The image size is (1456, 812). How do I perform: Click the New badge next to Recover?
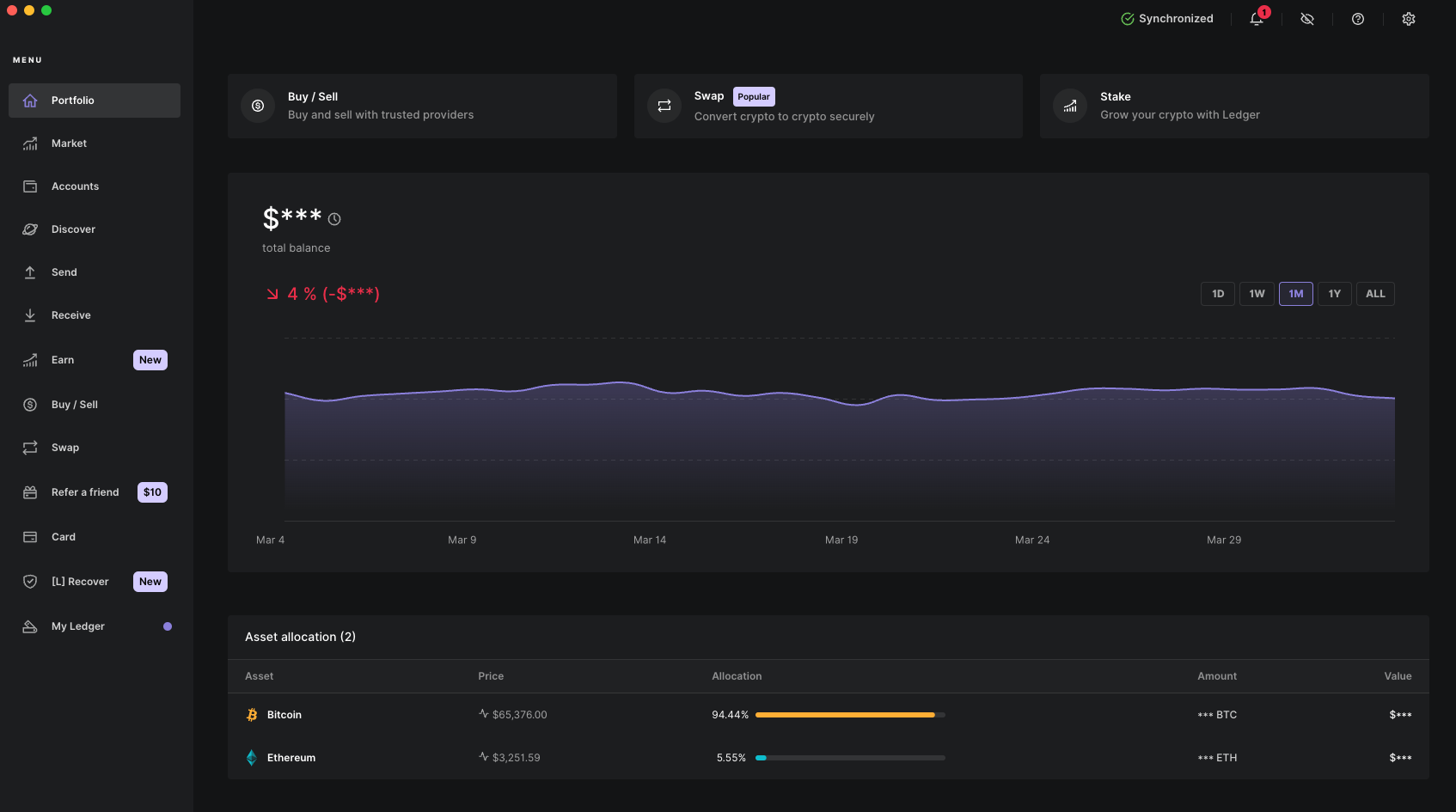tap(150, 582)
